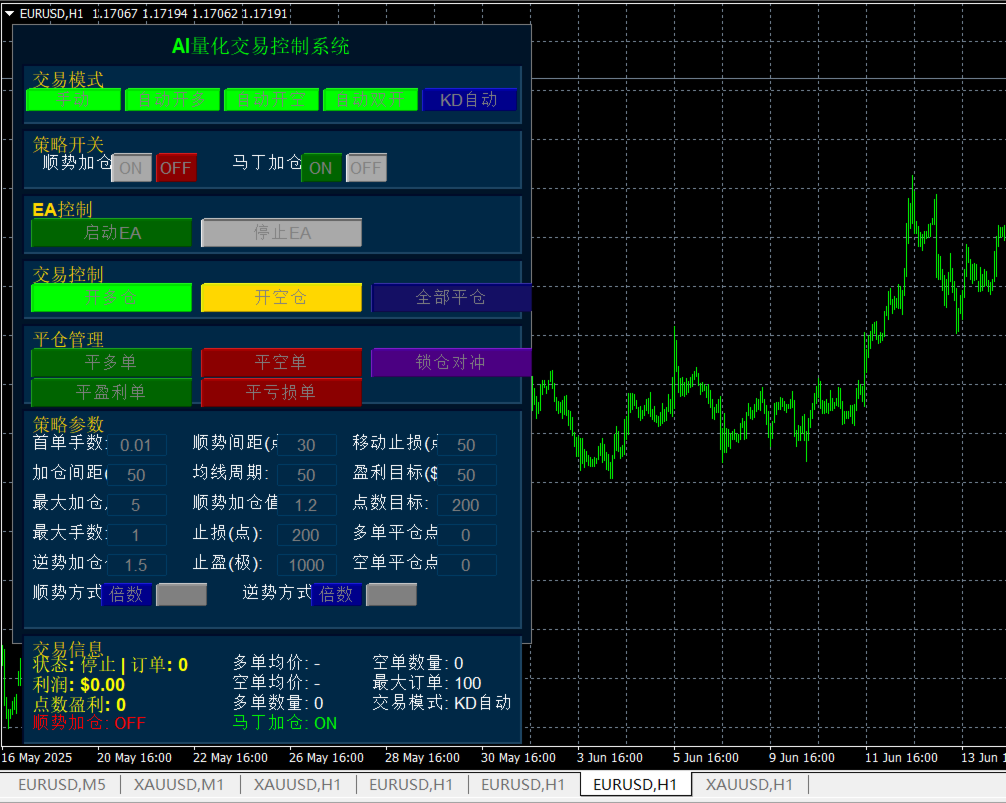Edit the 多单平仓点 field showing 0
Viewport: 1006px width, 803px height.
pos(466,535)
